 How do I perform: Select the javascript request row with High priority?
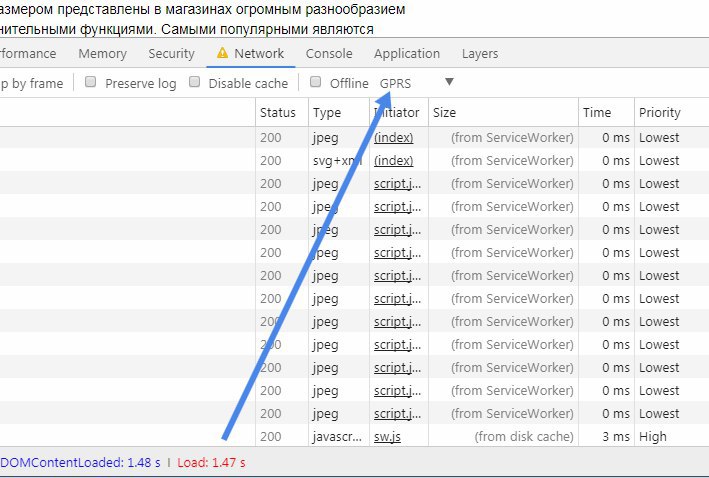point(354,436)
